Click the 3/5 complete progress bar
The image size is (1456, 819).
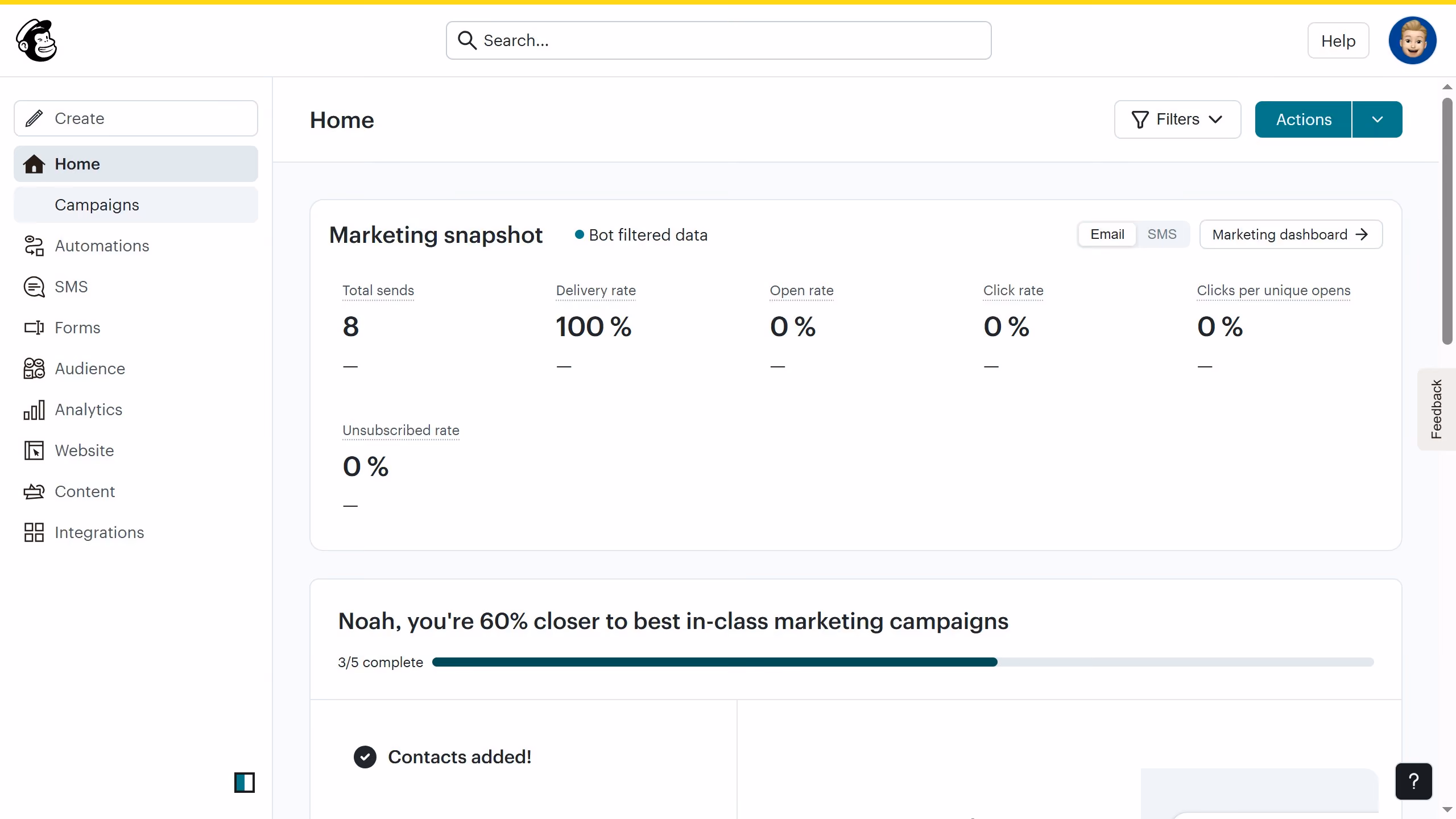(903, 662)
